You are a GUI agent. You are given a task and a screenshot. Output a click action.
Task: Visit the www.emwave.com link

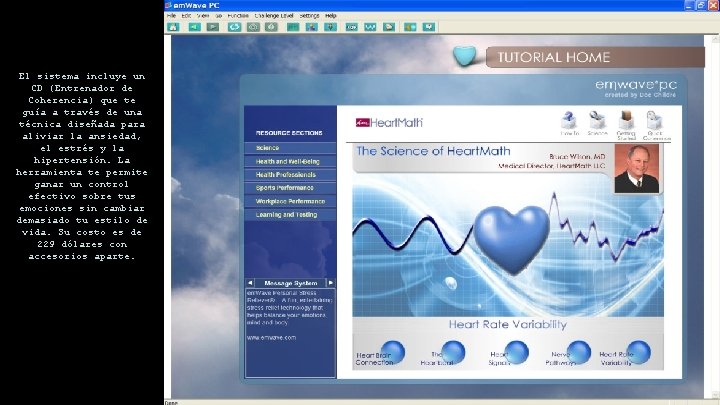pyautogui.click(x=271, y=338)
